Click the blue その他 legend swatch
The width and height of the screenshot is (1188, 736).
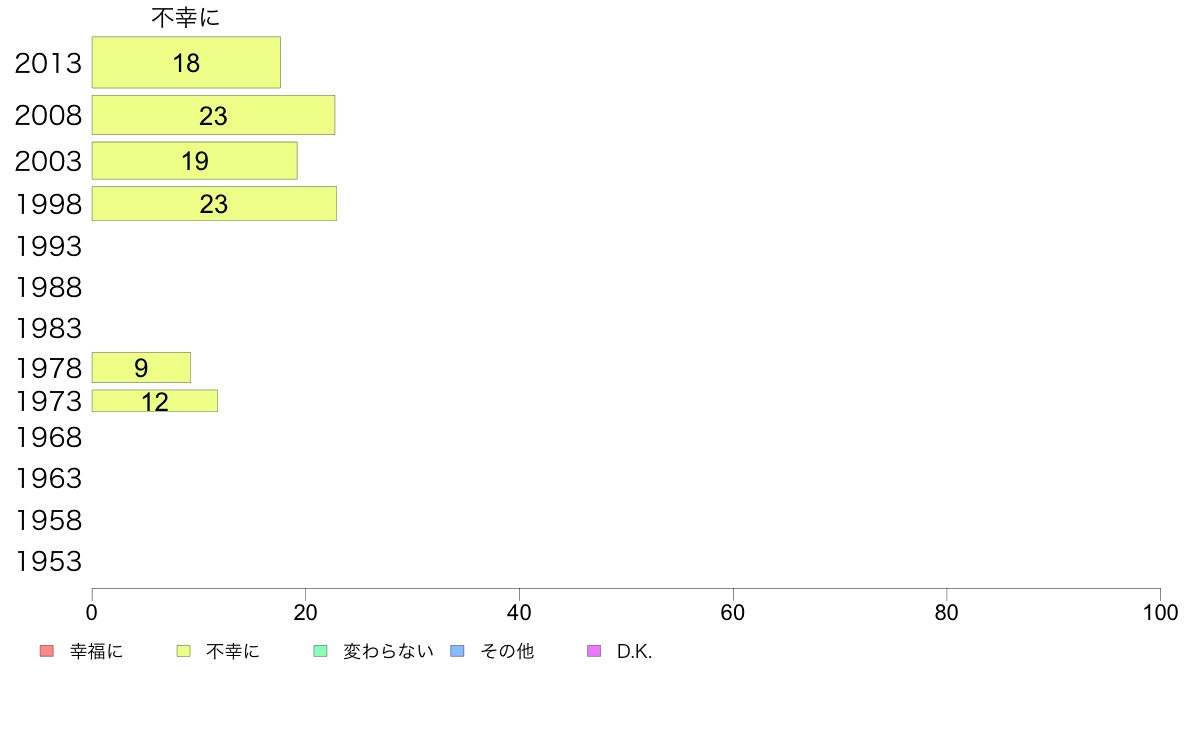[458, 651]
